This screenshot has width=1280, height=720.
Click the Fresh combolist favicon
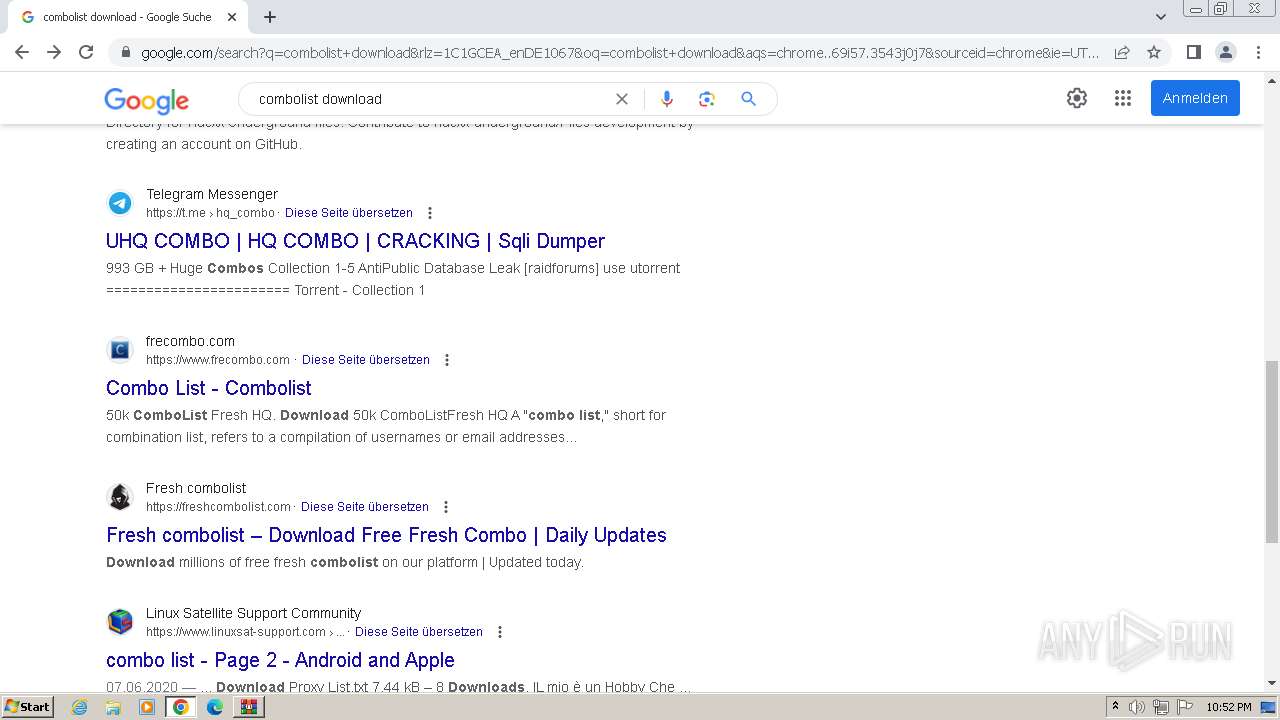point(120,497)
